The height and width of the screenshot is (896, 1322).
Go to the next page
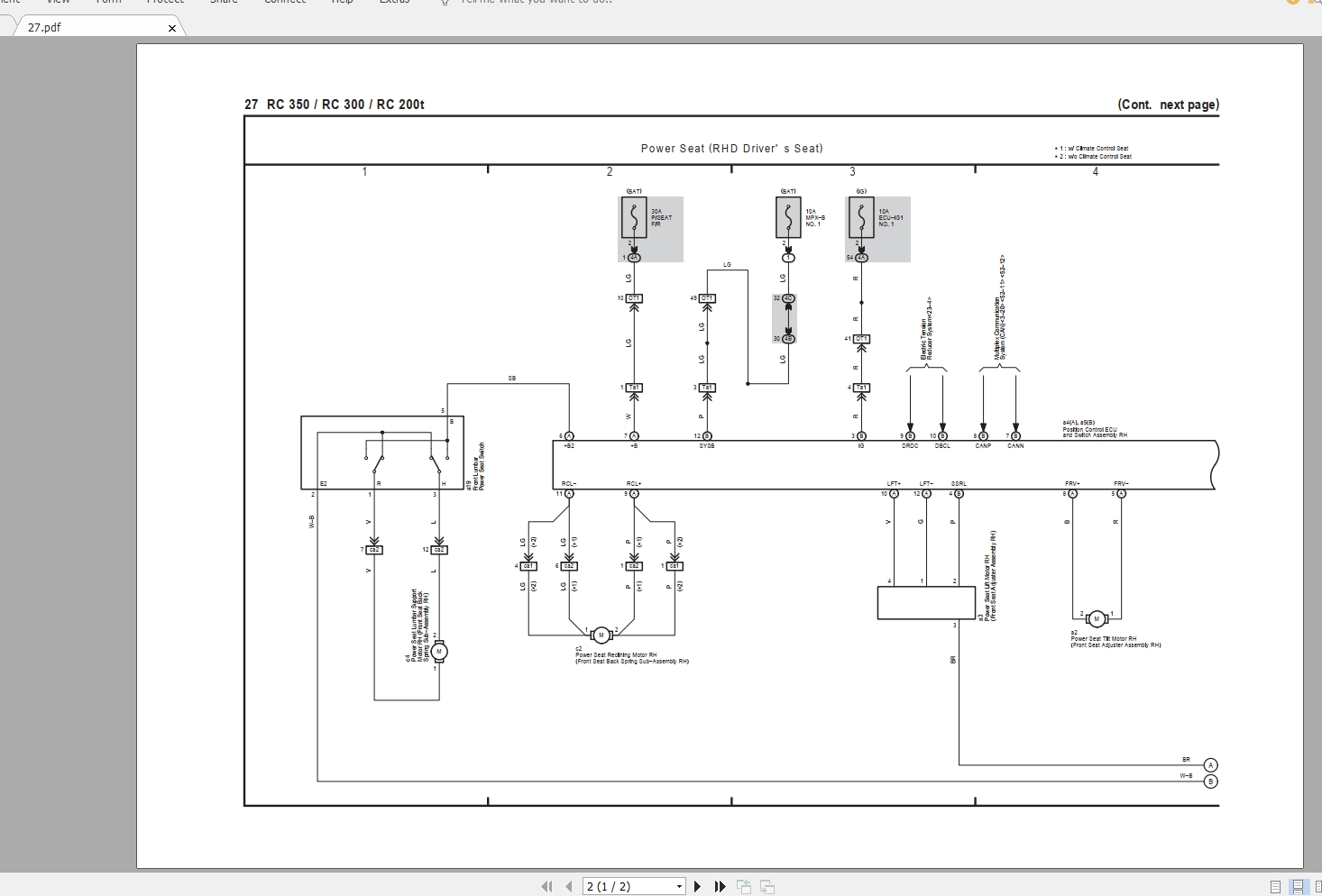697,886
